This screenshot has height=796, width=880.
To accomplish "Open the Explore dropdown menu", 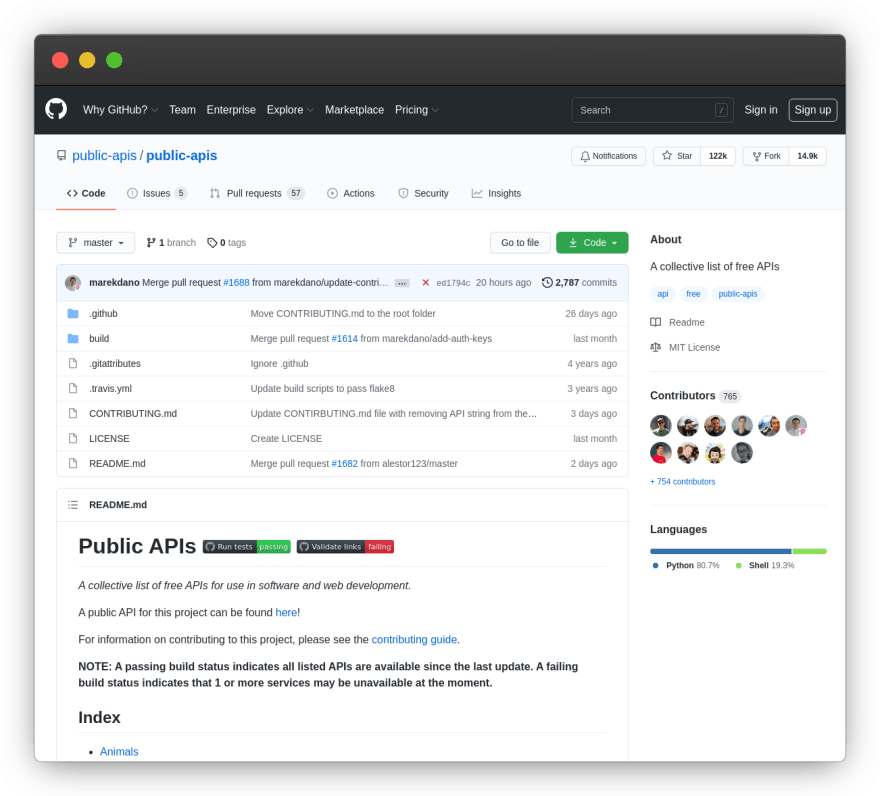I will (x=290, y=110).
